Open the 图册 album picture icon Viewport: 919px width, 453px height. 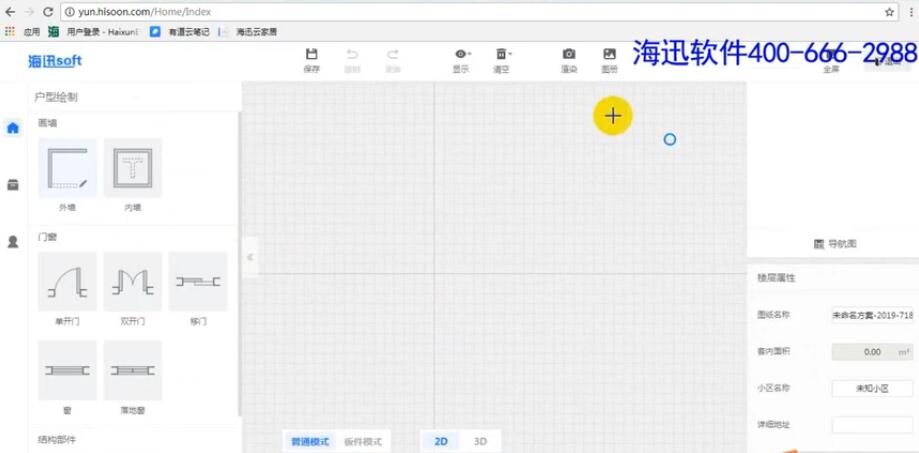pyautogui.click(x=610, y=54)
